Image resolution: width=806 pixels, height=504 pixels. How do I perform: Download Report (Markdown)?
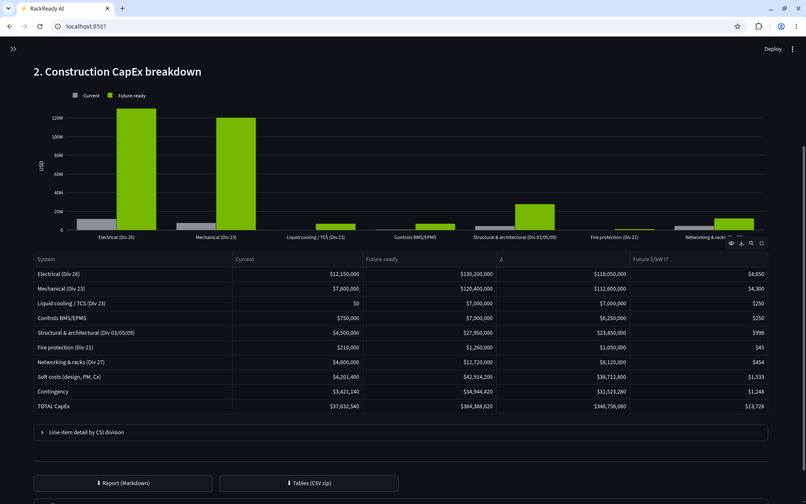123,483
